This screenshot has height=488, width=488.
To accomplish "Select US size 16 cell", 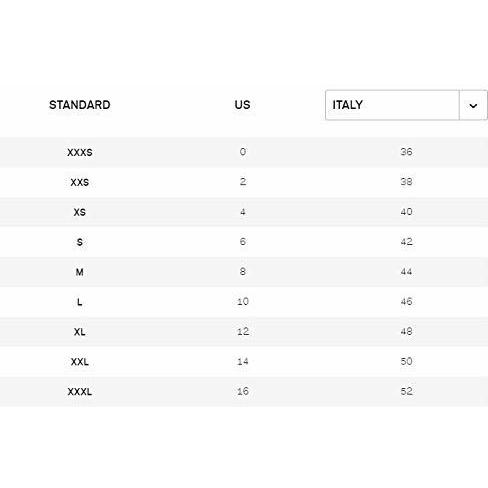I will pos(243,391).
